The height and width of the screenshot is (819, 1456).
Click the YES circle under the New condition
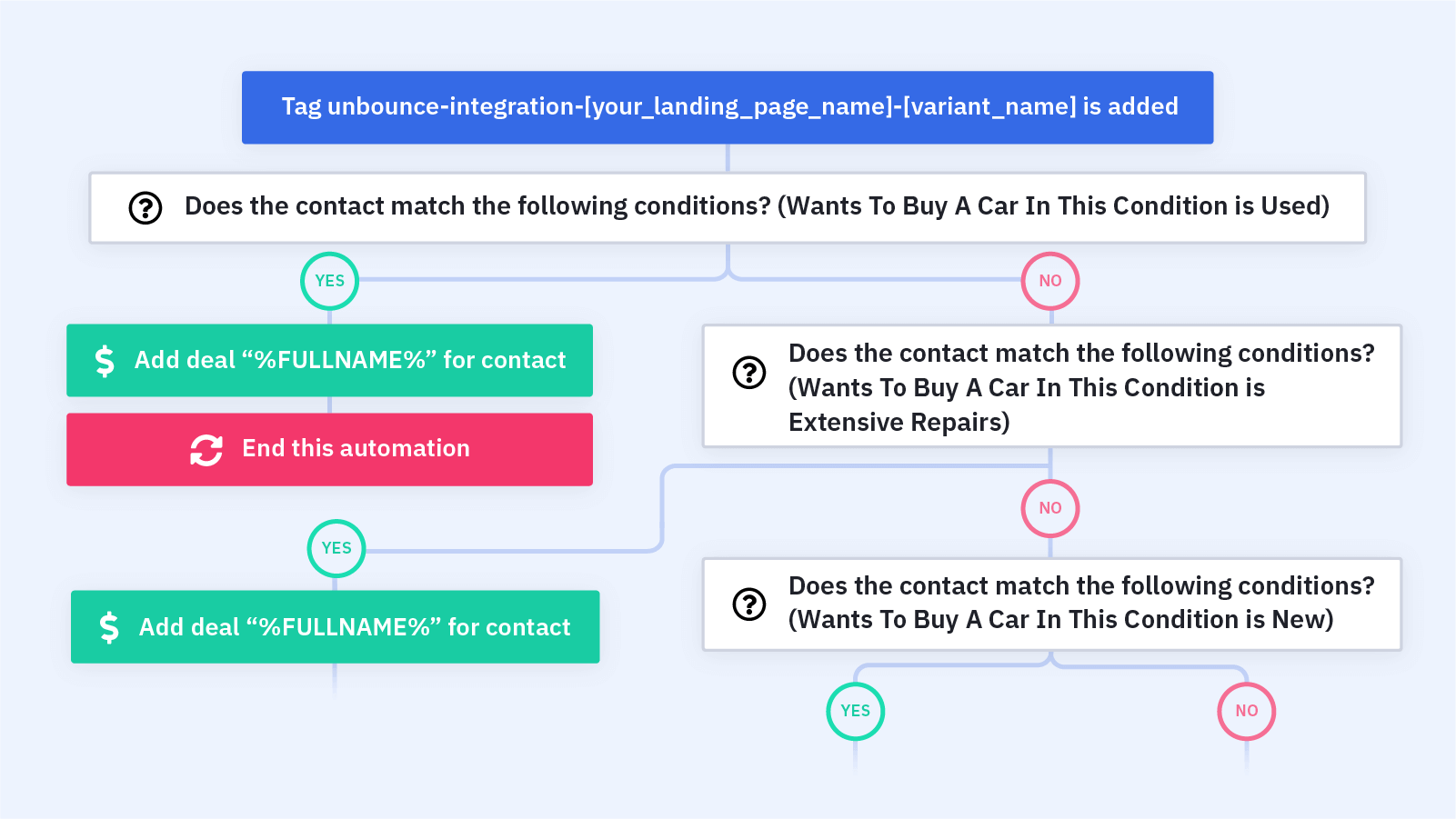[856, 711]
